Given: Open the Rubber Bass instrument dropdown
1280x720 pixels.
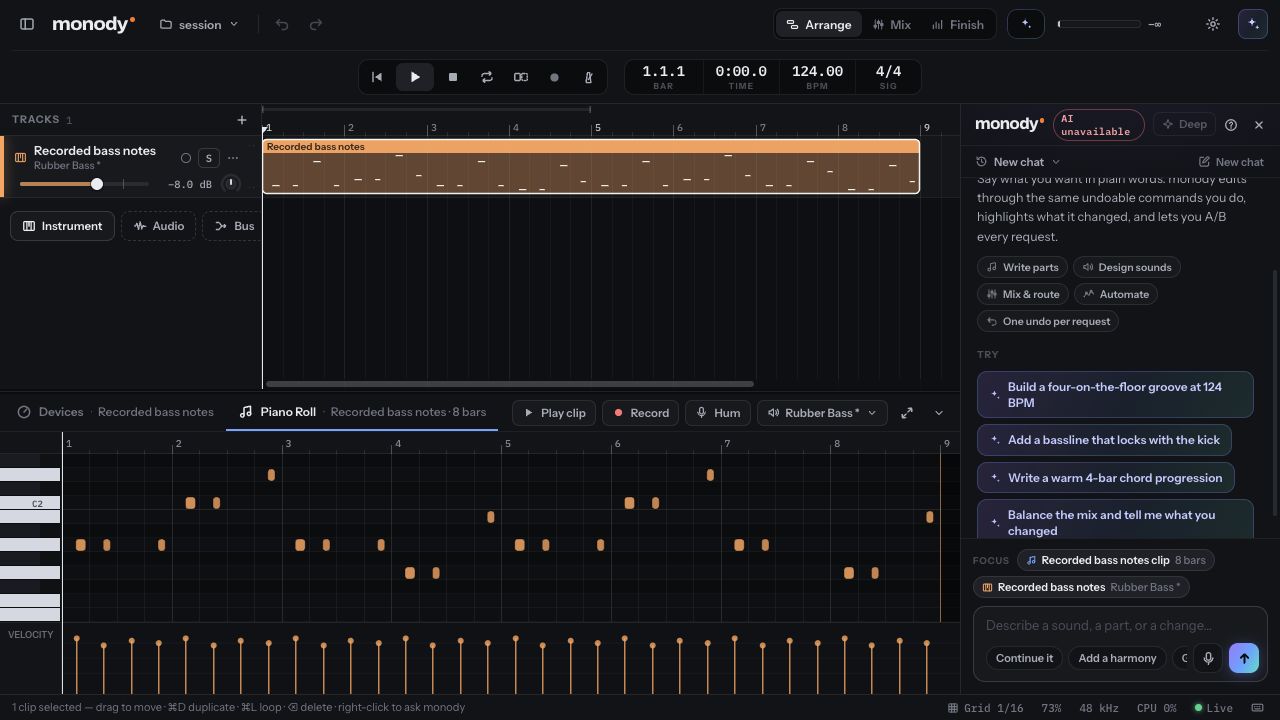Looking at the screenshot, I should (x=822, y=413).
